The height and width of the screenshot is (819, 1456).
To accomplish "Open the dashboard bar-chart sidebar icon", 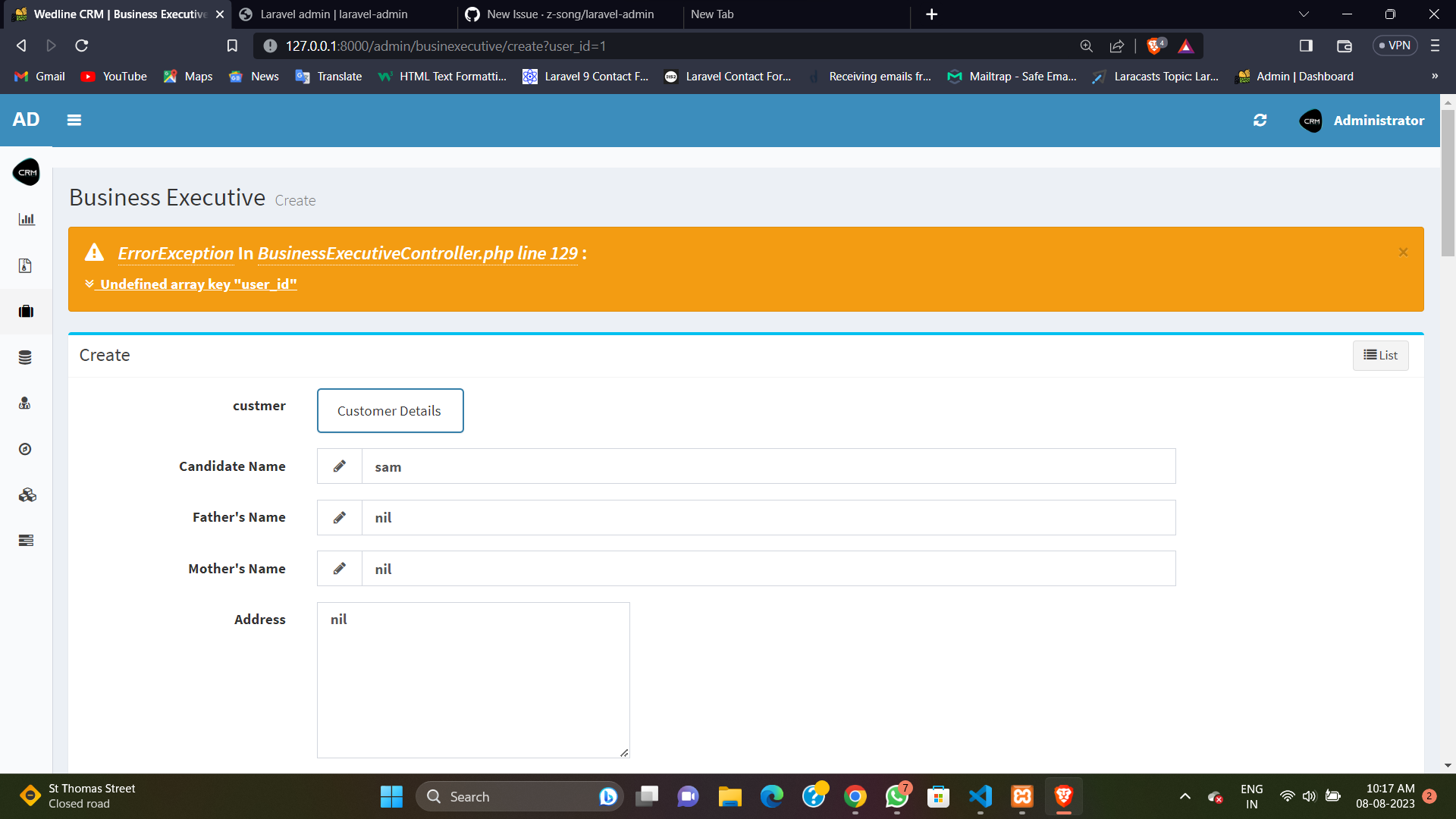I will [26, 219].
